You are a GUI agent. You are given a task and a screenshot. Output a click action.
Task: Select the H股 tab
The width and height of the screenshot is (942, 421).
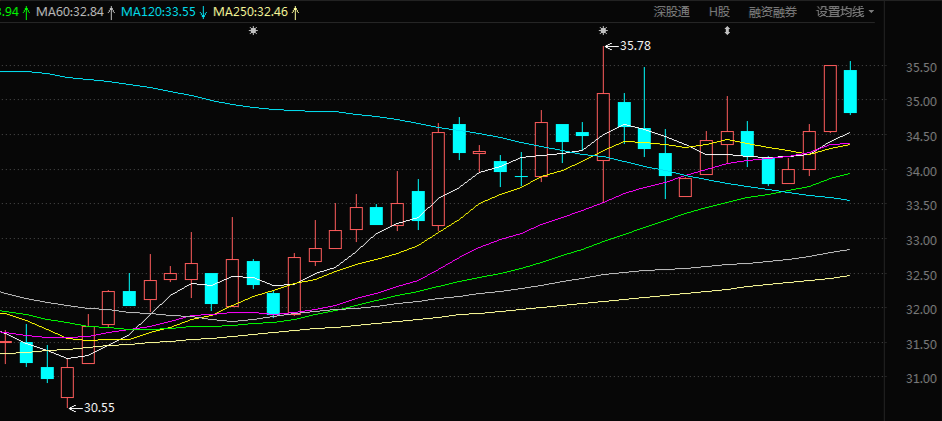[x=719, y=11]
